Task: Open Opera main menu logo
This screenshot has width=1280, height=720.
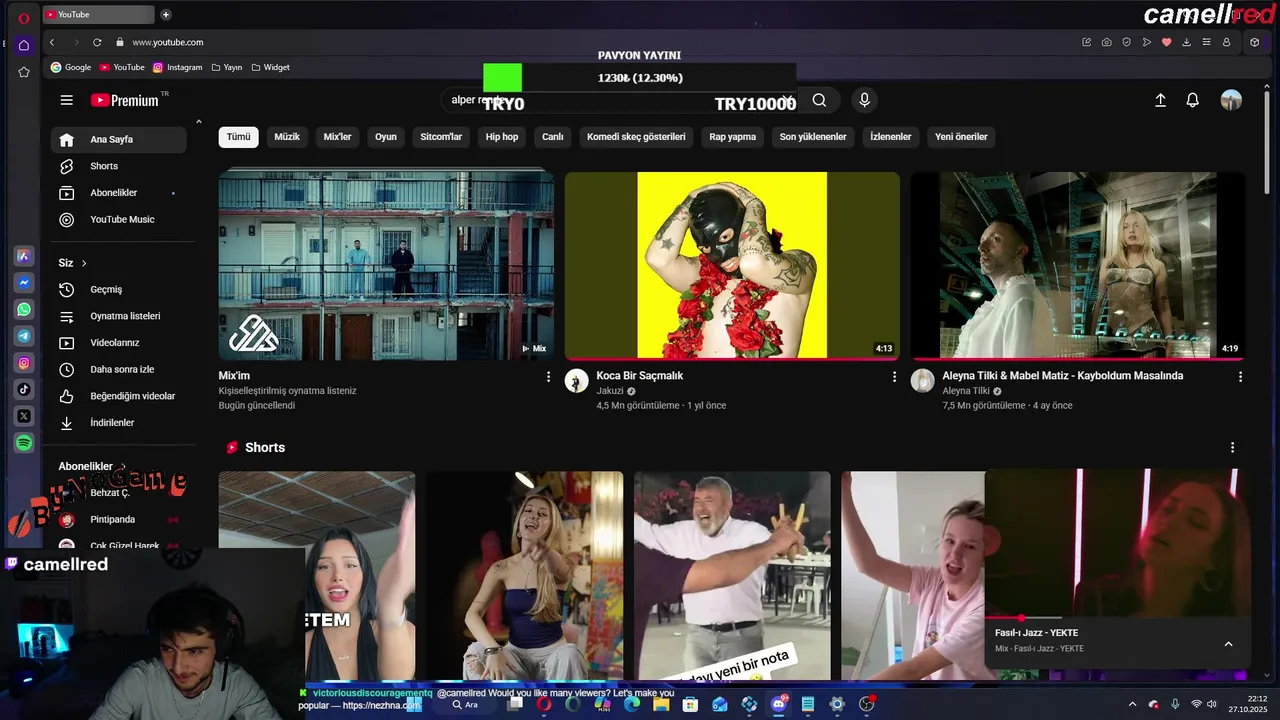Action: point(24,17)
